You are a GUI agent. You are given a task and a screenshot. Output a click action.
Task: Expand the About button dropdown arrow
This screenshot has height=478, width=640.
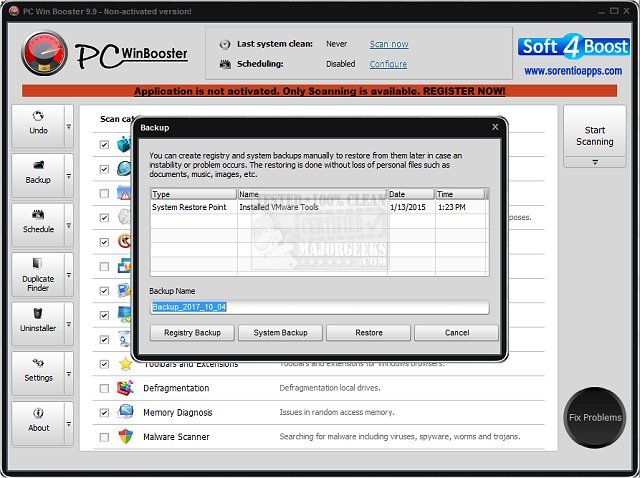tap(69, 424)
